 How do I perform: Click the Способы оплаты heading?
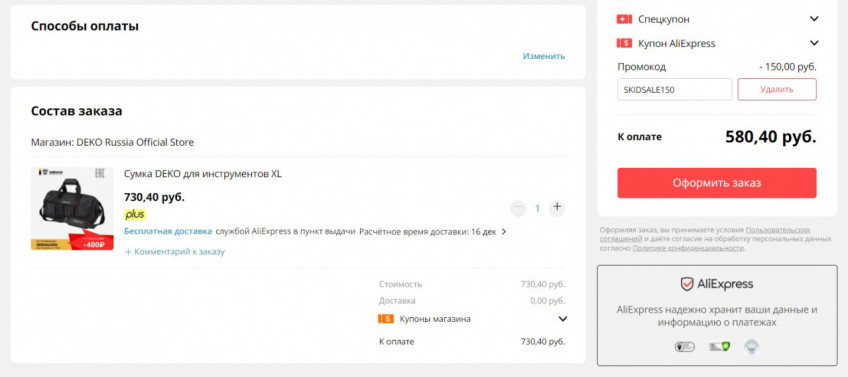[85, 26]
